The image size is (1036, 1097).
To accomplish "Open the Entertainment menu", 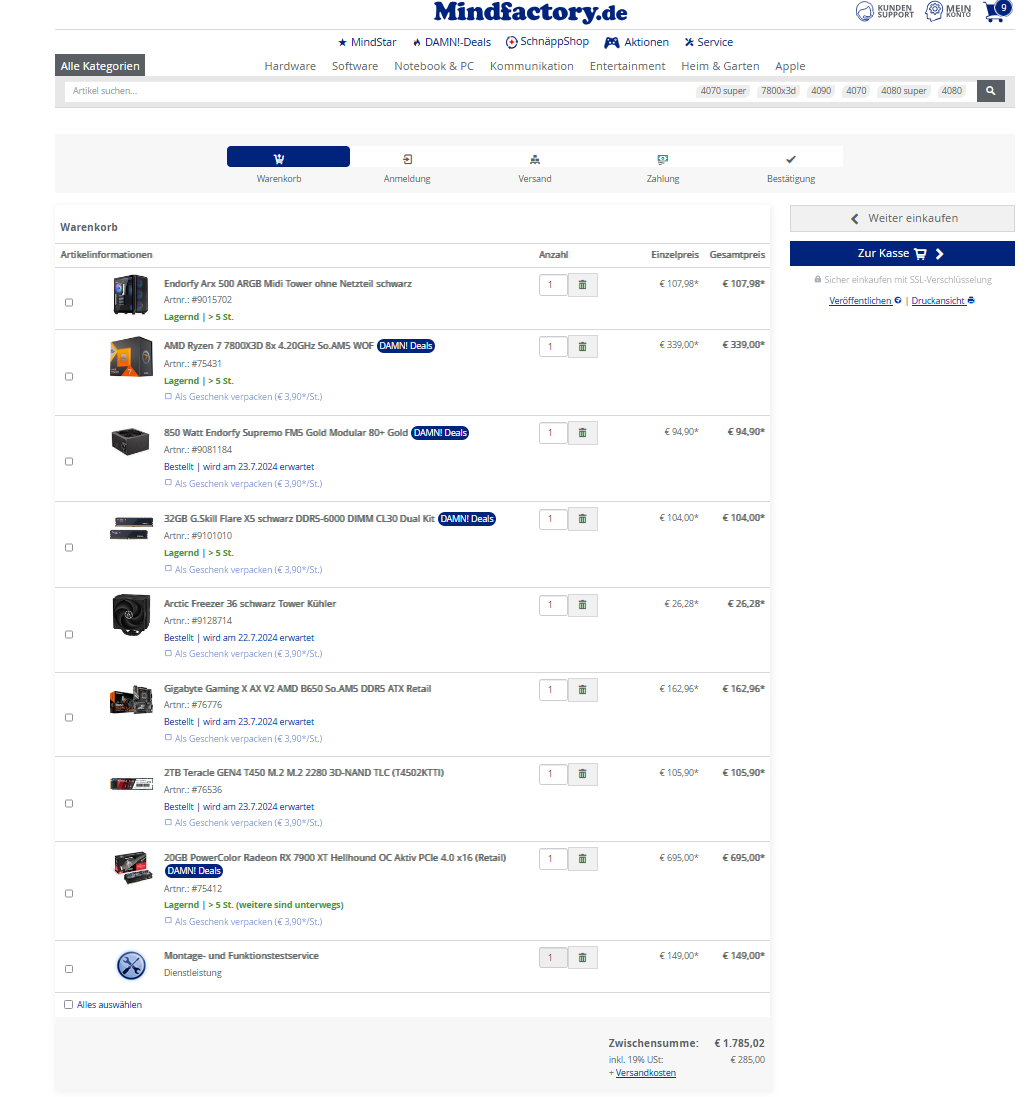I will point(627,66).
